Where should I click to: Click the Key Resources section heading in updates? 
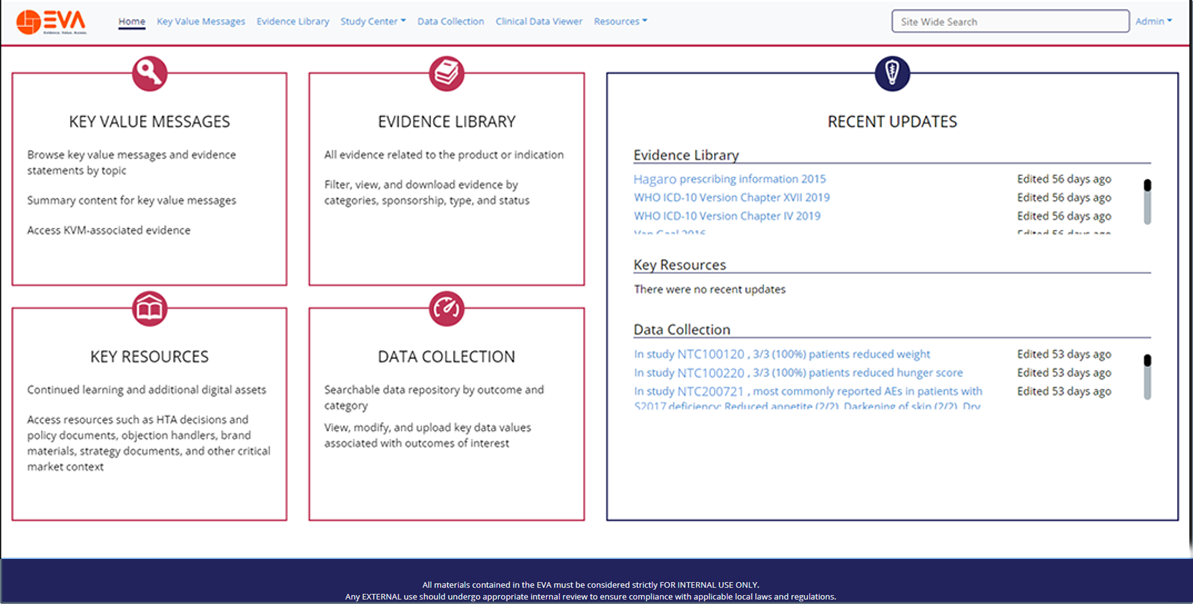click(x=680, y=265)
